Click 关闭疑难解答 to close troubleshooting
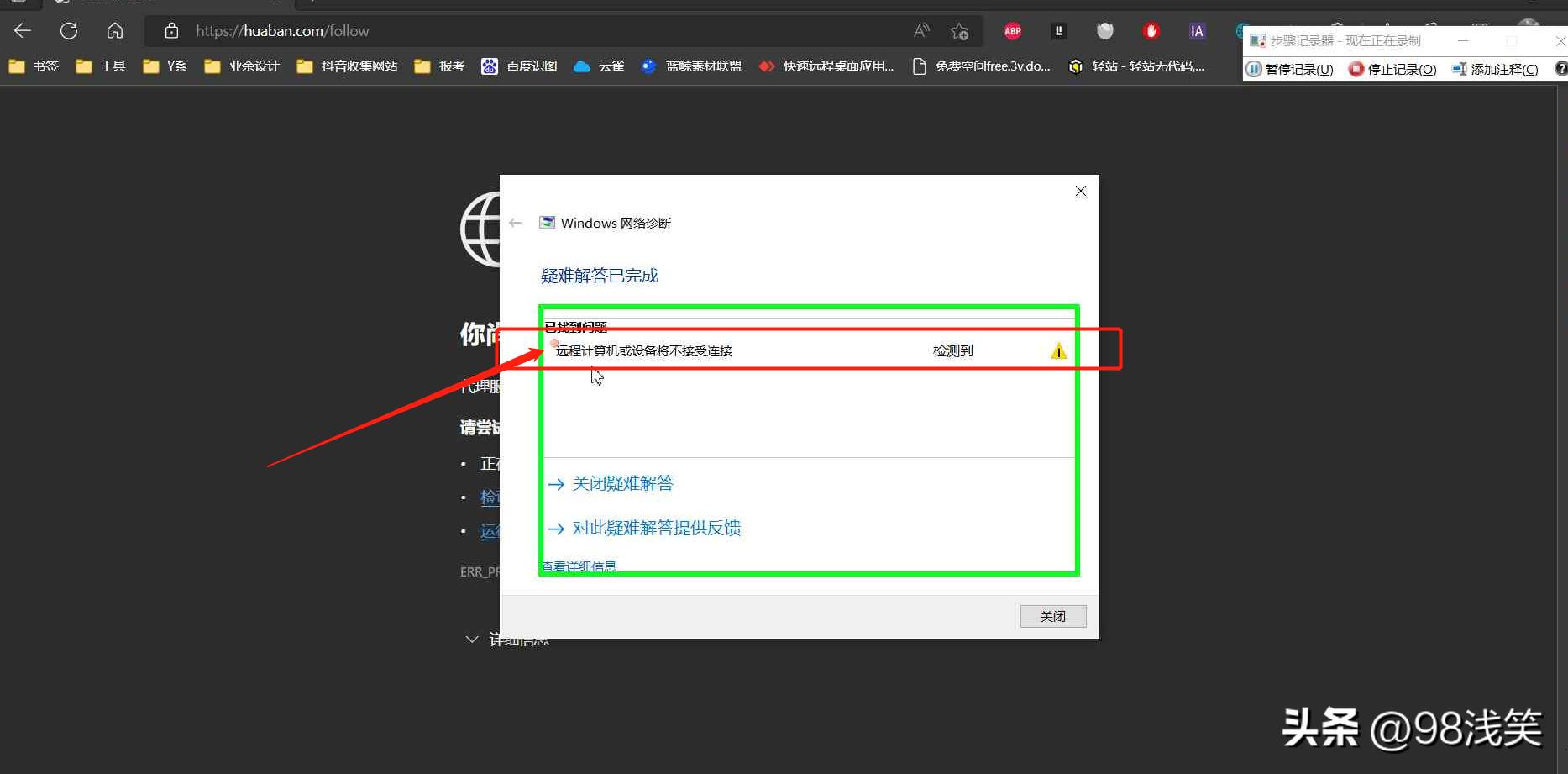 point(622,483)
